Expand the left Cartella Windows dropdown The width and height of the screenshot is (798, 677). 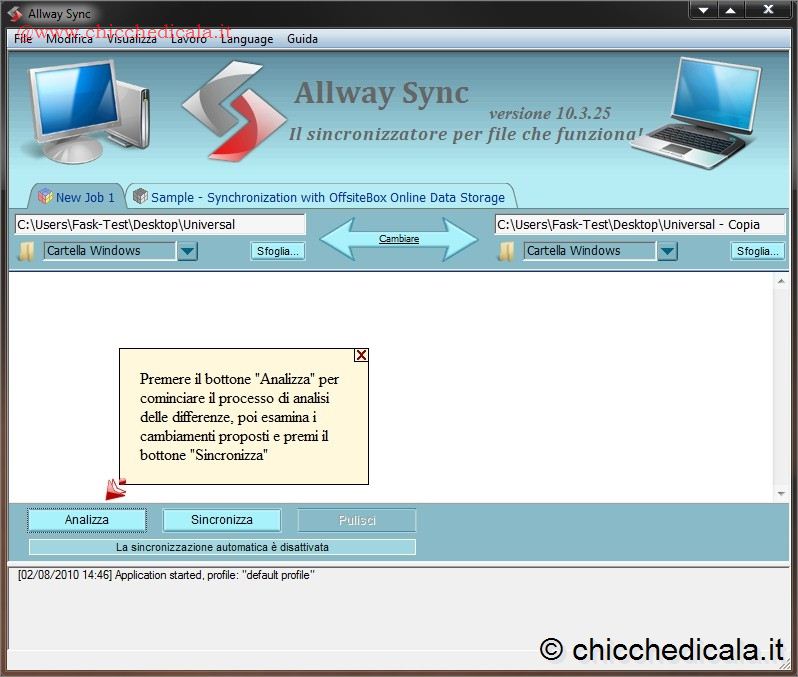click(187, 251)
